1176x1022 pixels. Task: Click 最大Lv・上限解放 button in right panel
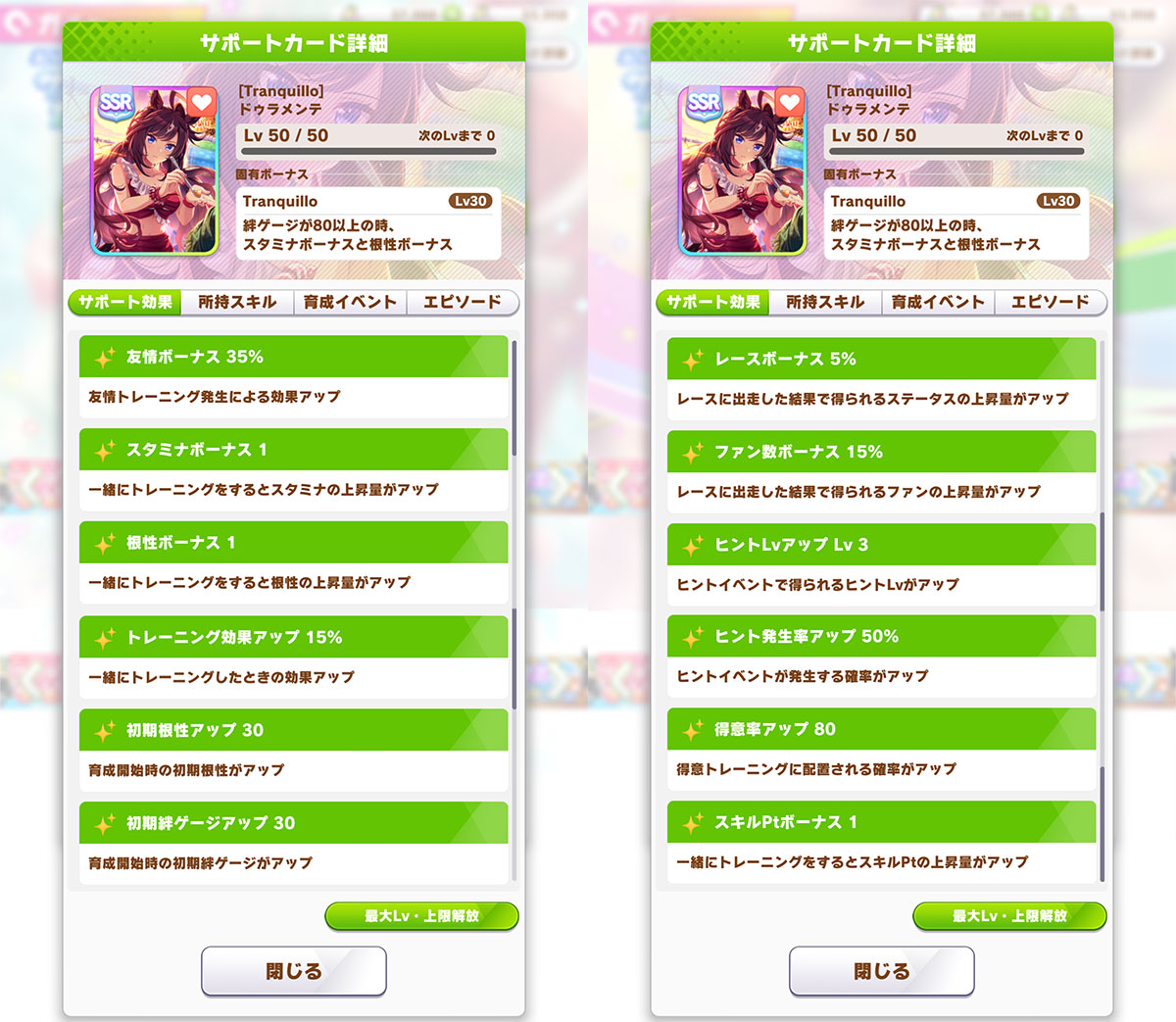pos(1009,916)
